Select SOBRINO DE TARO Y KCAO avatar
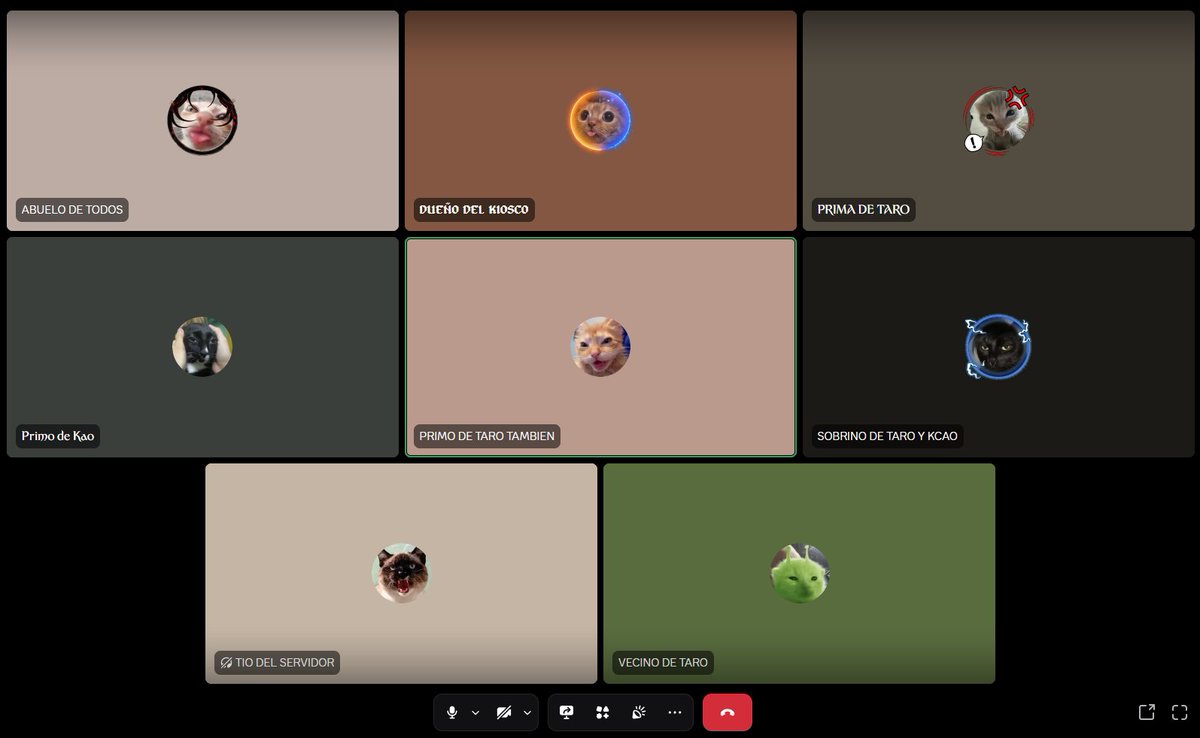Screen dimensions: 1200x738 click(x=998, y=347)
